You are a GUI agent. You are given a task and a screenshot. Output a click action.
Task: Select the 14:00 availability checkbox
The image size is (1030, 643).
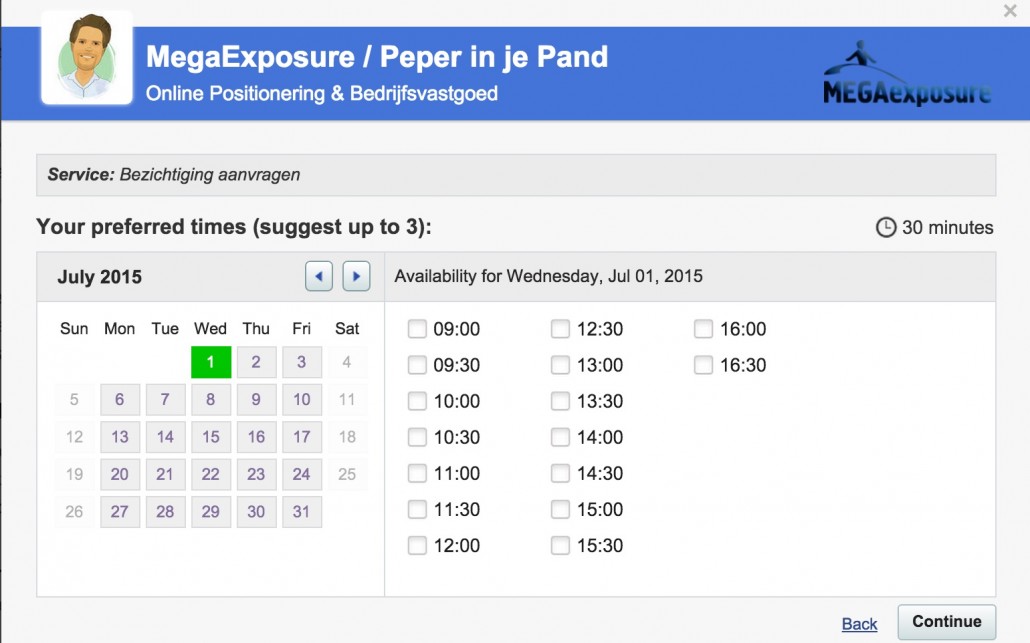click(560, 437)
